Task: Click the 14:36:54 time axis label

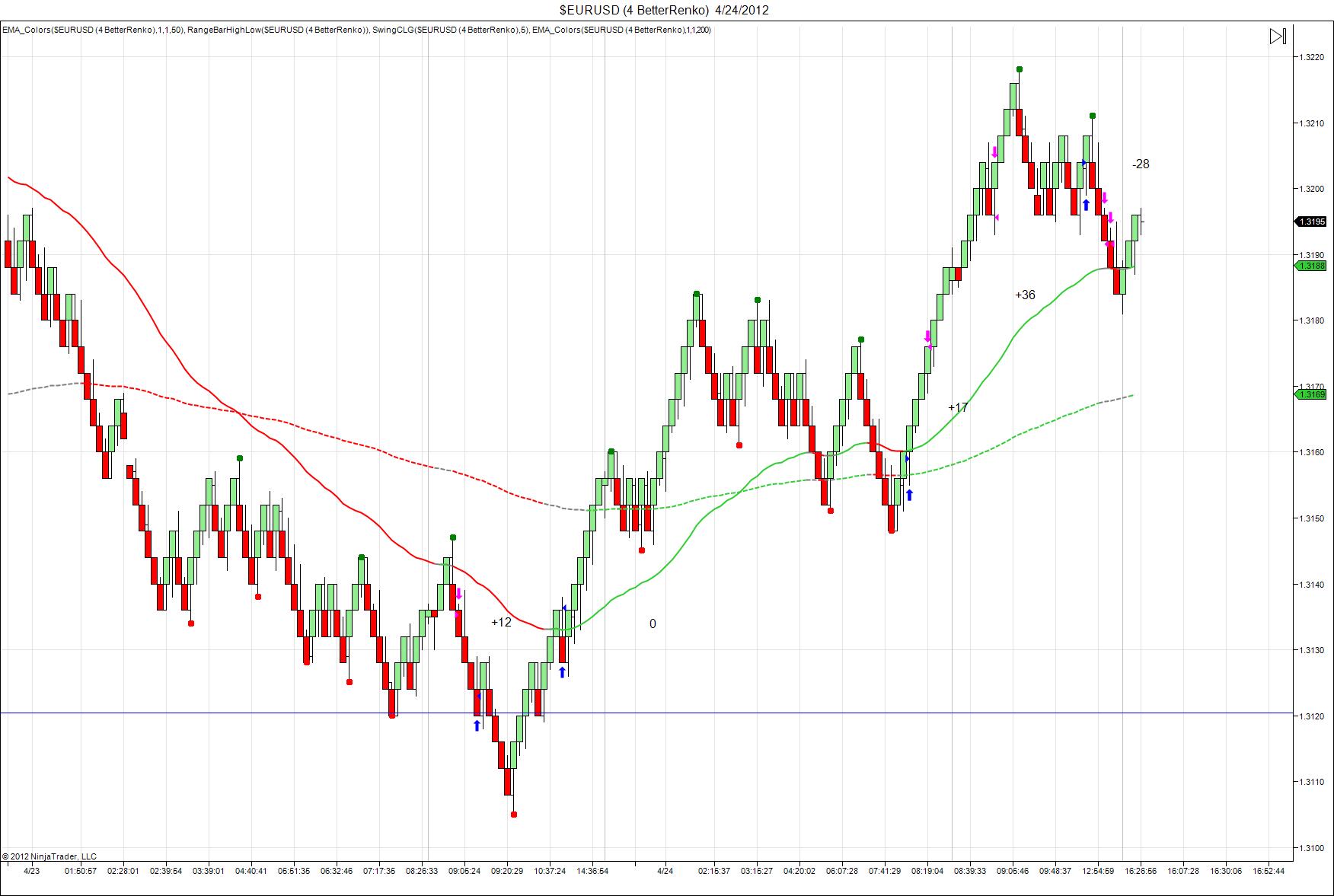Action: (x=592, y=871)
